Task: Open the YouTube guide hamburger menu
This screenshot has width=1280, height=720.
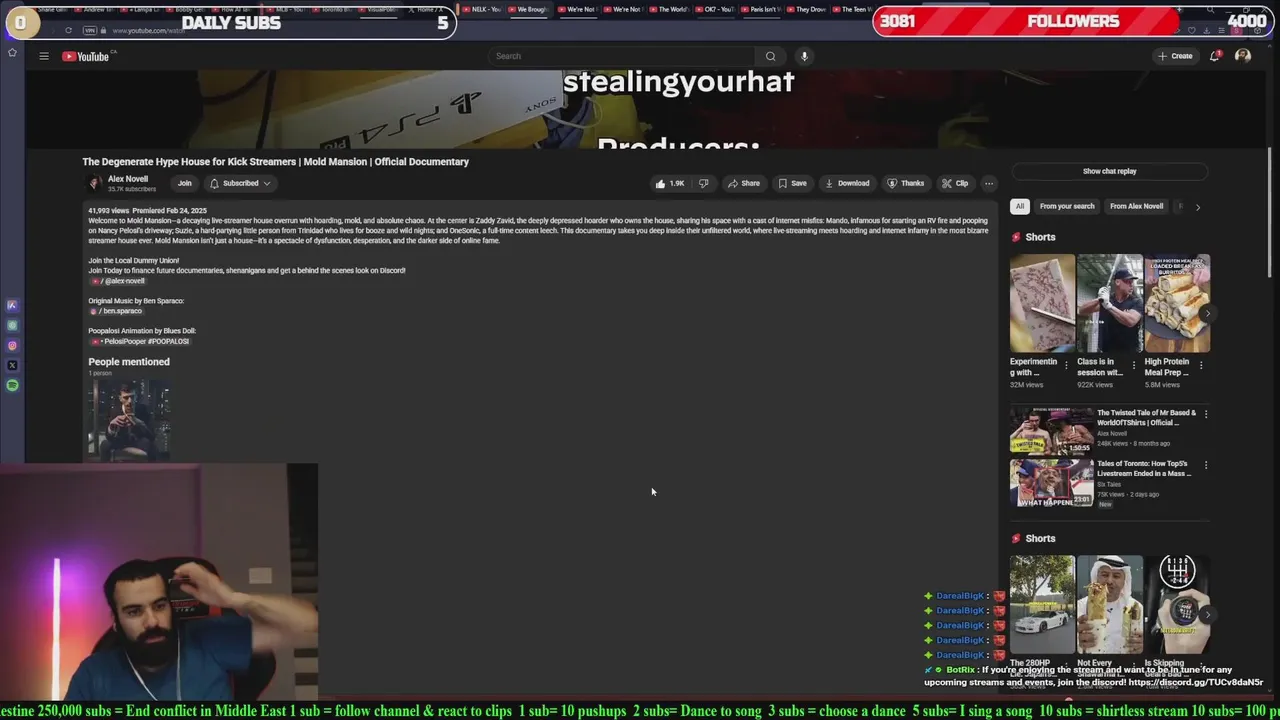Action: tap(44, 56)
